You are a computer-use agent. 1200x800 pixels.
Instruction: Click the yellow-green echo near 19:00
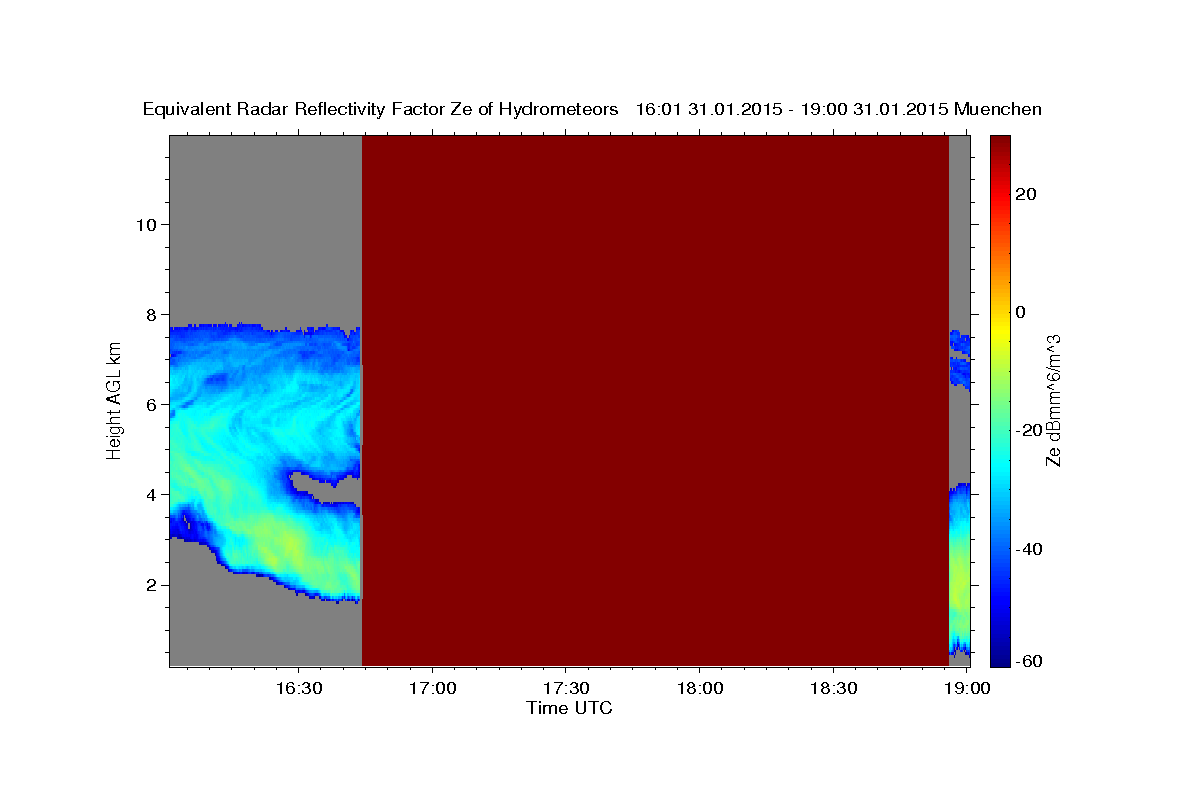tap(960, 580)
